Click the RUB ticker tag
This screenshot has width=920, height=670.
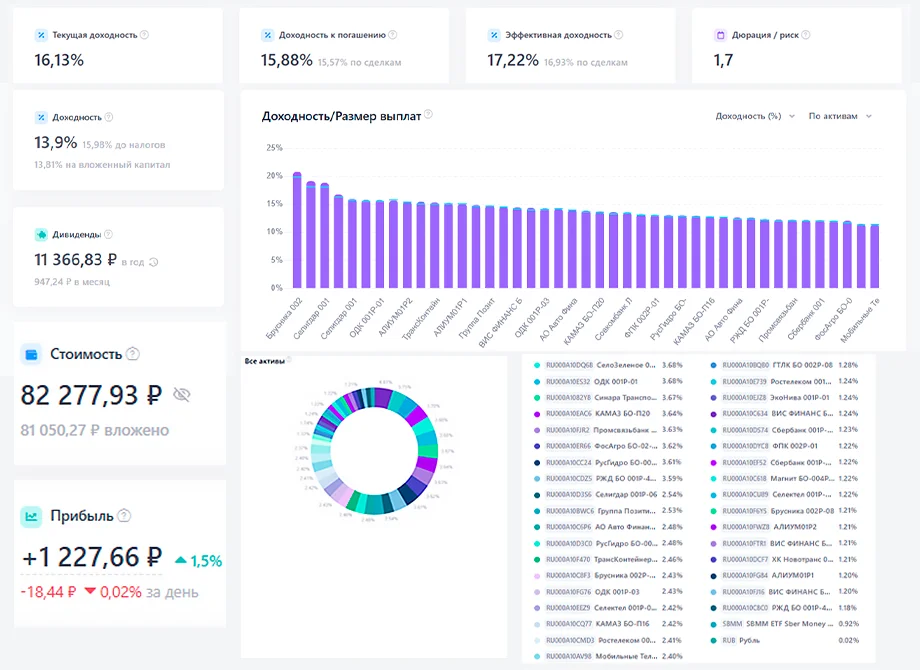tap(729, 640)
